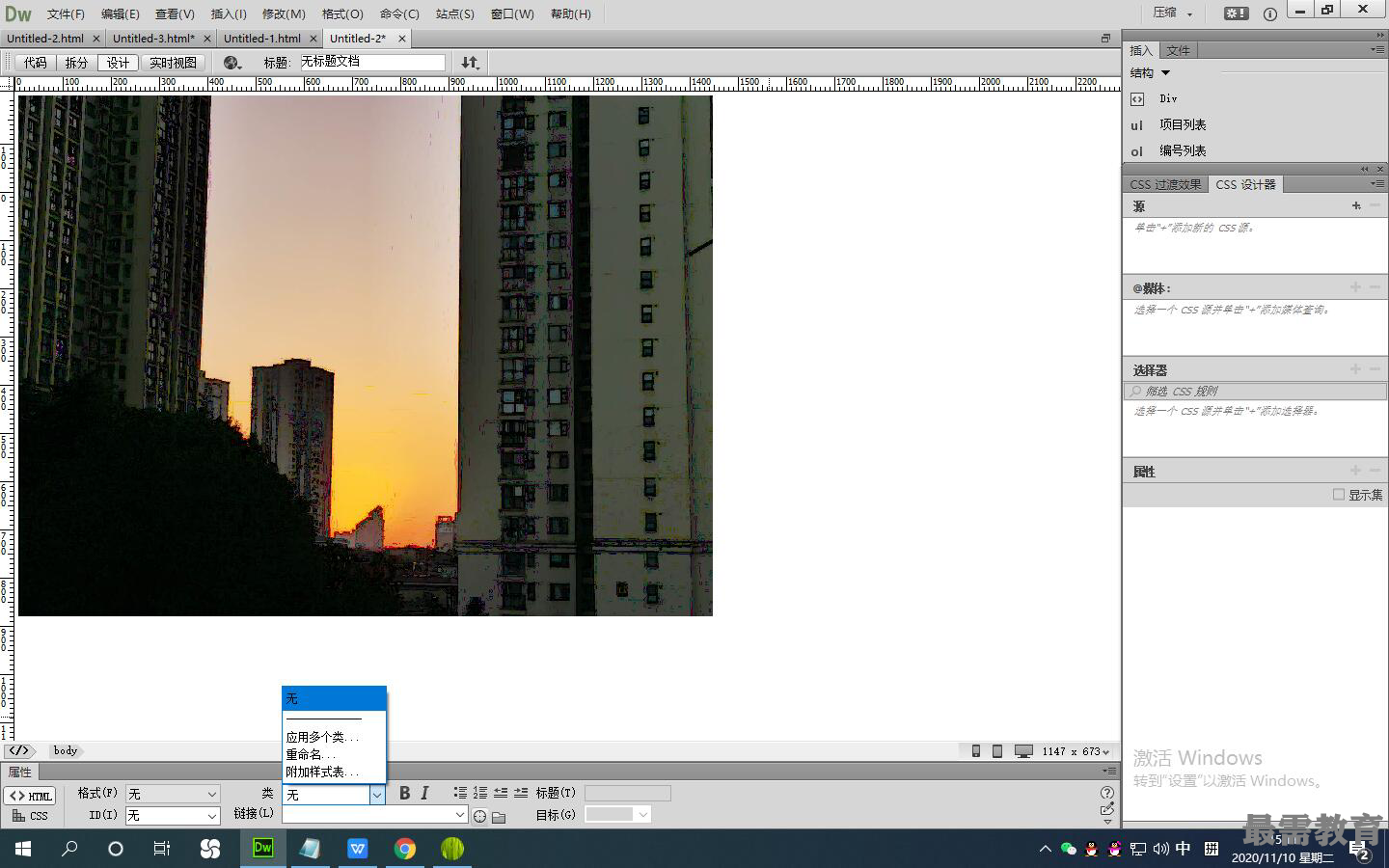Image resolution: width=1389 pixels, height=868 pixels.
Task: Open the 站点(S) menu
Action: (455, 14)
